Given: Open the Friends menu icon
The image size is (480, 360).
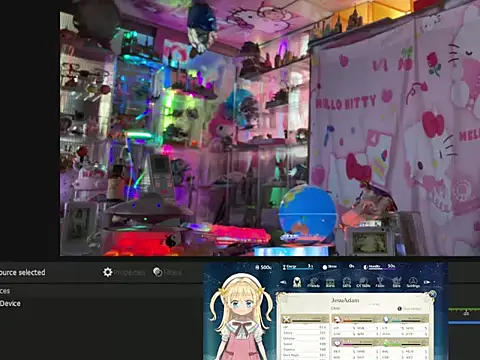Looking at the screenshot, I should (x=313, y=282).
